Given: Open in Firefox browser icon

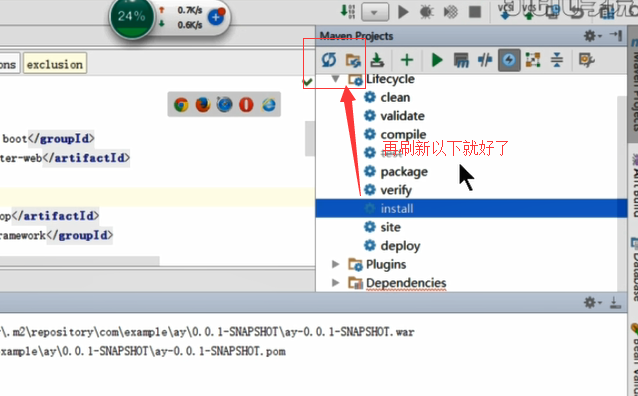Looking at the screenshot, I should click(203, 105).
